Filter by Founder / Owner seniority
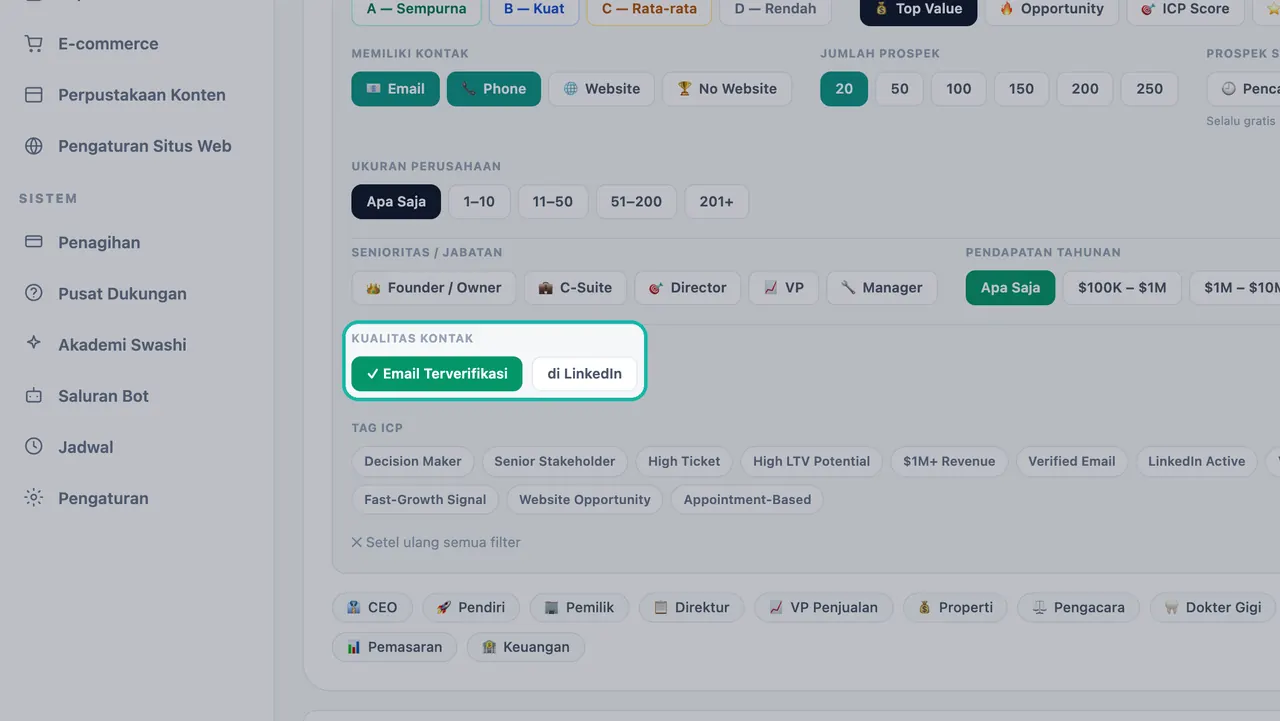1280x721 pixels. (x=434, y=288)
